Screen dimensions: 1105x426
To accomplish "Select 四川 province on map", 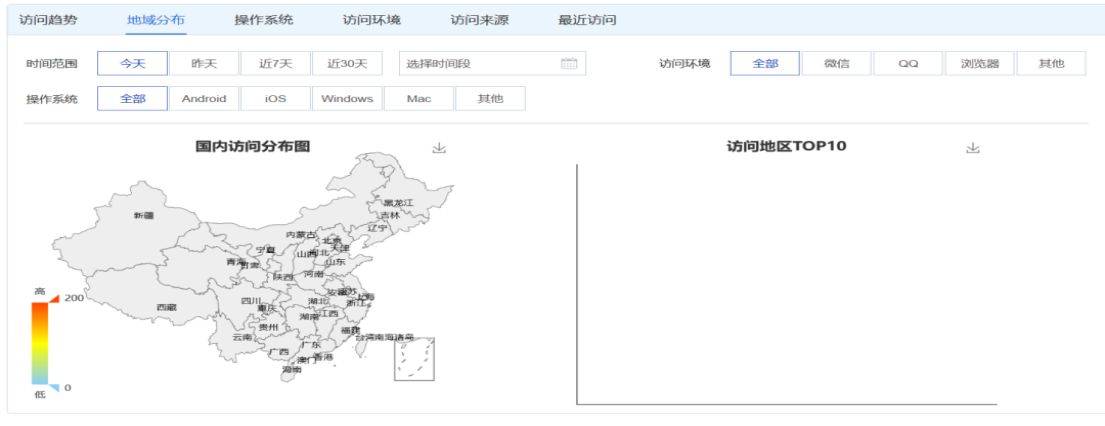I will (x=251, y=300).
